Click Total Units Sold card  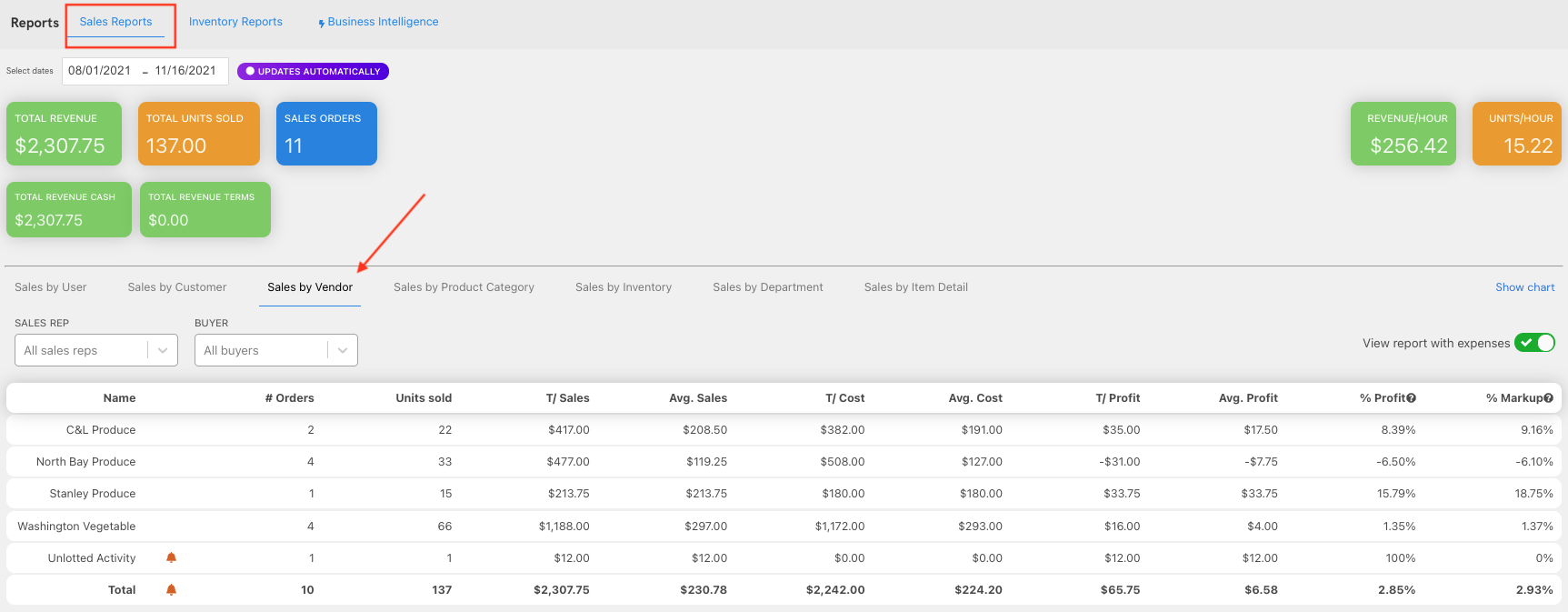pos(199,134)
